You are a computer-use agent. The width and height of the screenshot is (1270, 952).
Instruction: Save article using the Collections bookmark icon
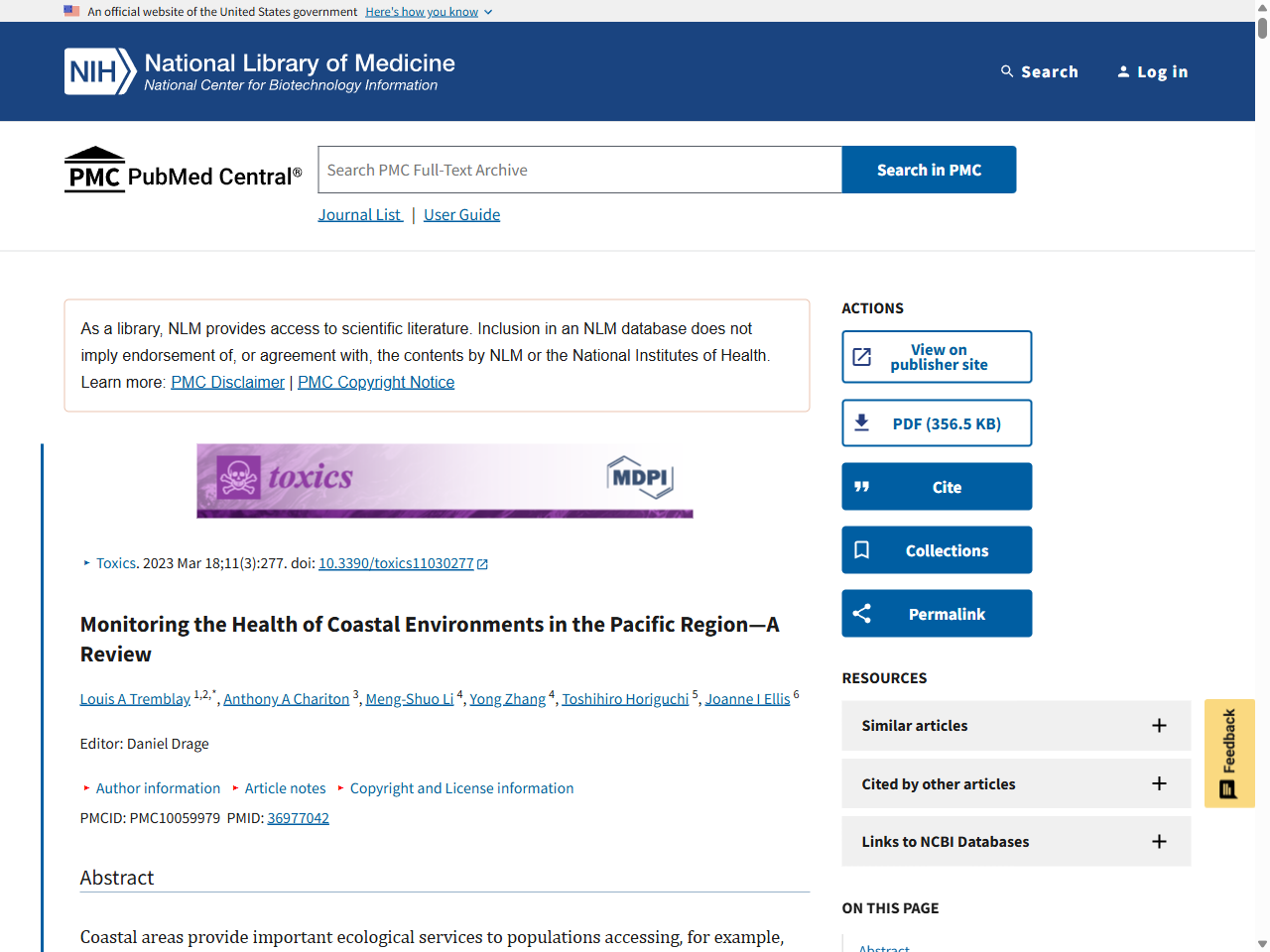pyautogui.click(x=861, y=549)
